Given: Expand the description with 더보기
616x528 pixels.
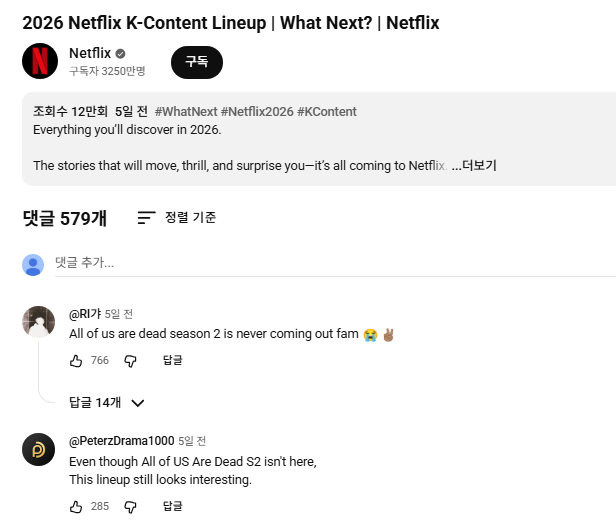Looking at the screenshot, I should (474, 166).
